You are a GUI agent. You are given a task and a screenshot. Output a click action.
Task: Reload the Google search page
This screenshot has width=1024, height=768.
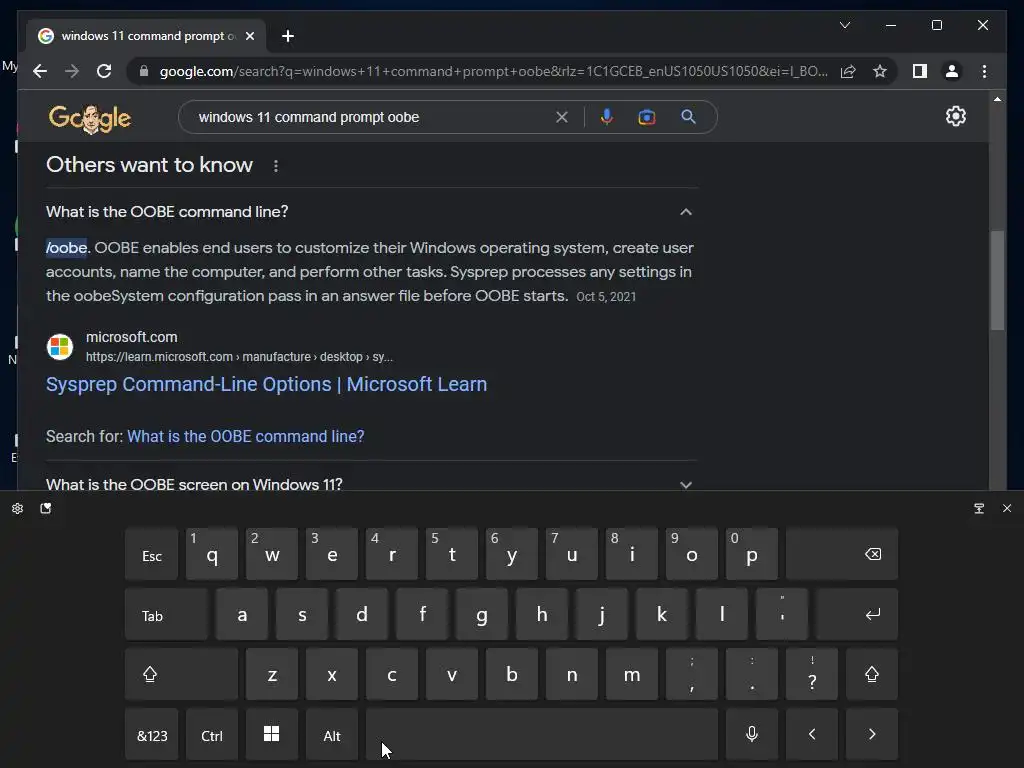tap(104, 71)
